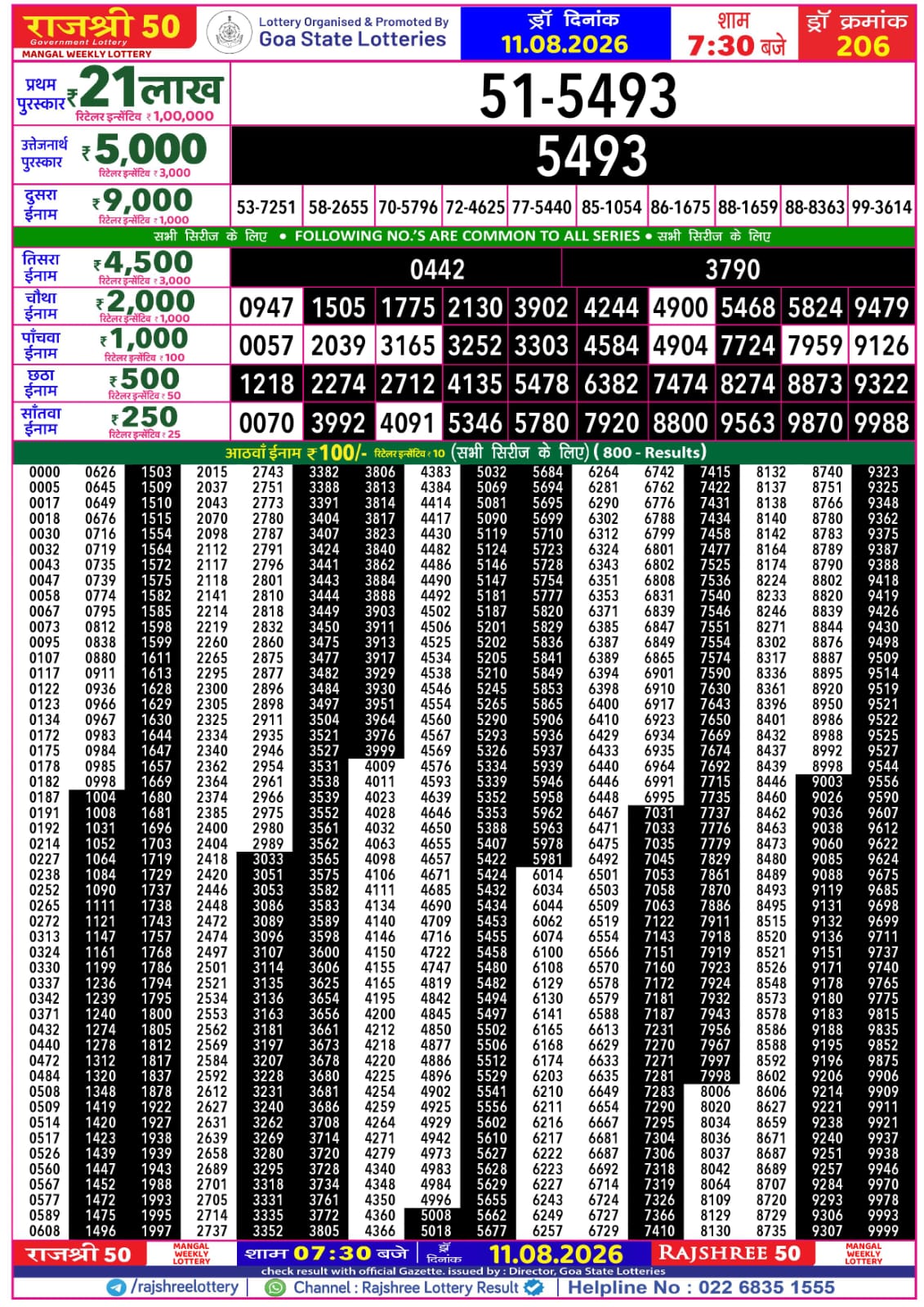Select fifth prize number 7724
The height and width of the screenshot is (1307, 924).
(748, 346)
